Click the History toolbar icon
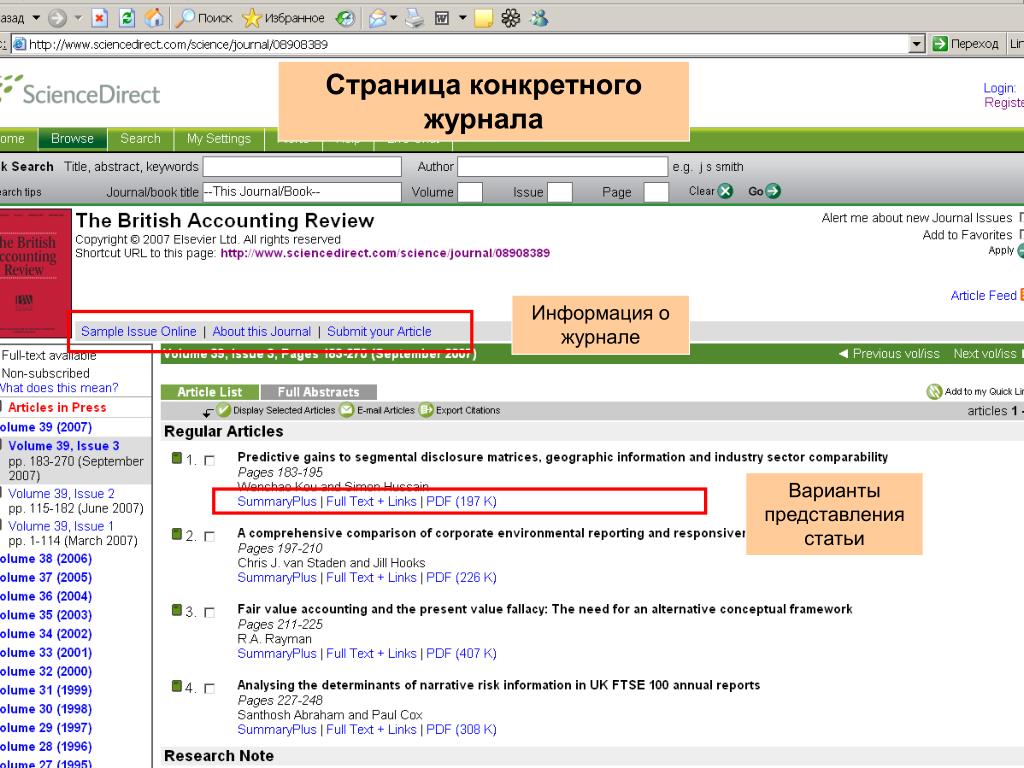Viewport: 1024px width, 768px height. point(345,18)
